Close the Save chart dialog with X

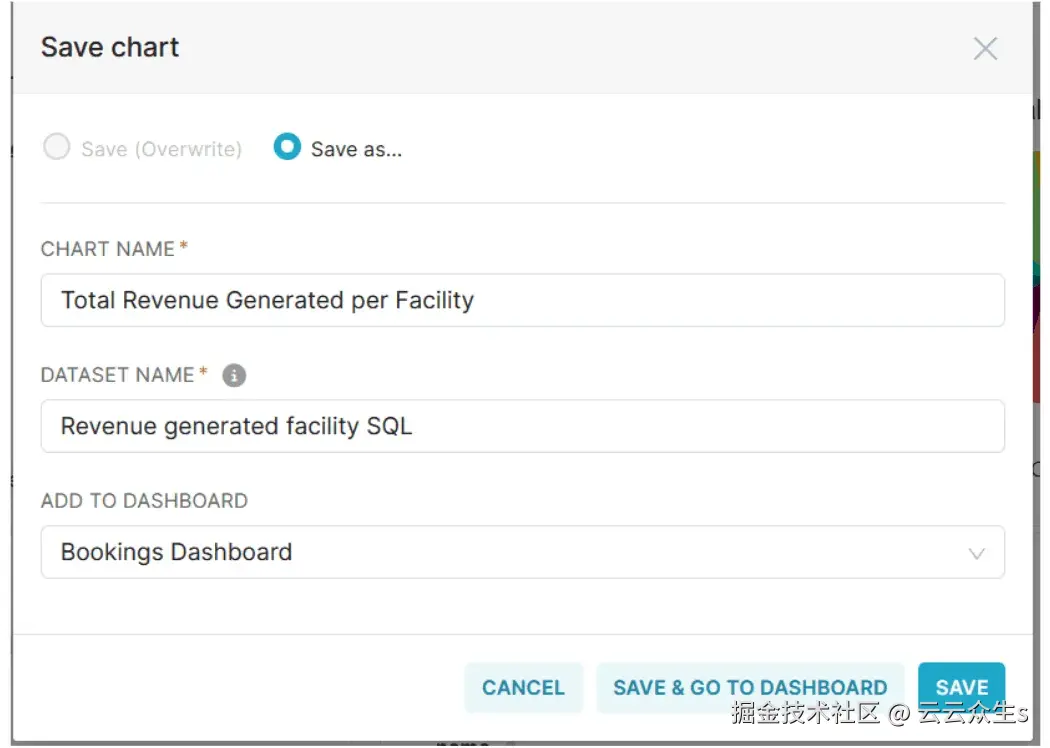[985, 48]
